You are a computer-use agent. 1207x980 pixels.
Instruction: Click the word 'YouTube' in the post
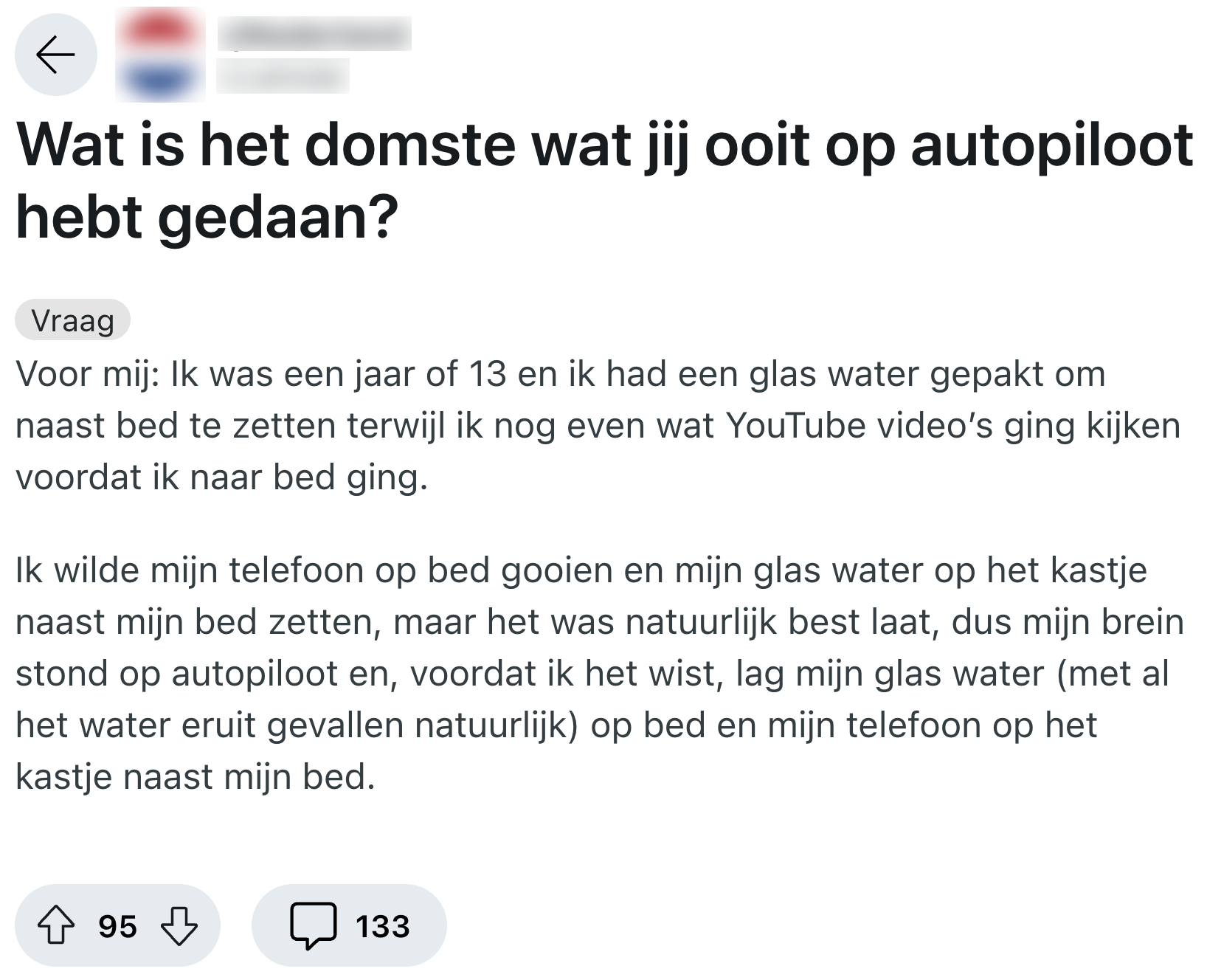pyautogui.click(x=795, y=426)
